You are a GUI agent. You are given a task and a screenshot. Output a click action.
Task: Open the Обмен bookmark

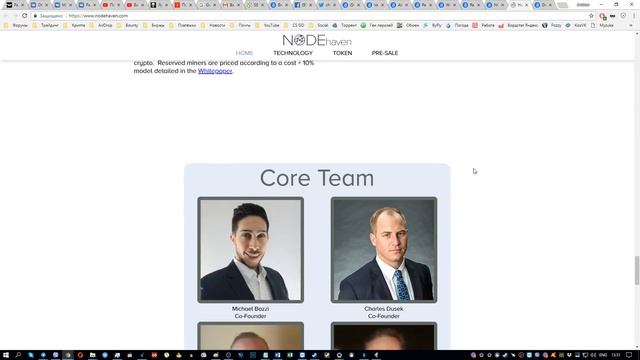pos(408,25)
